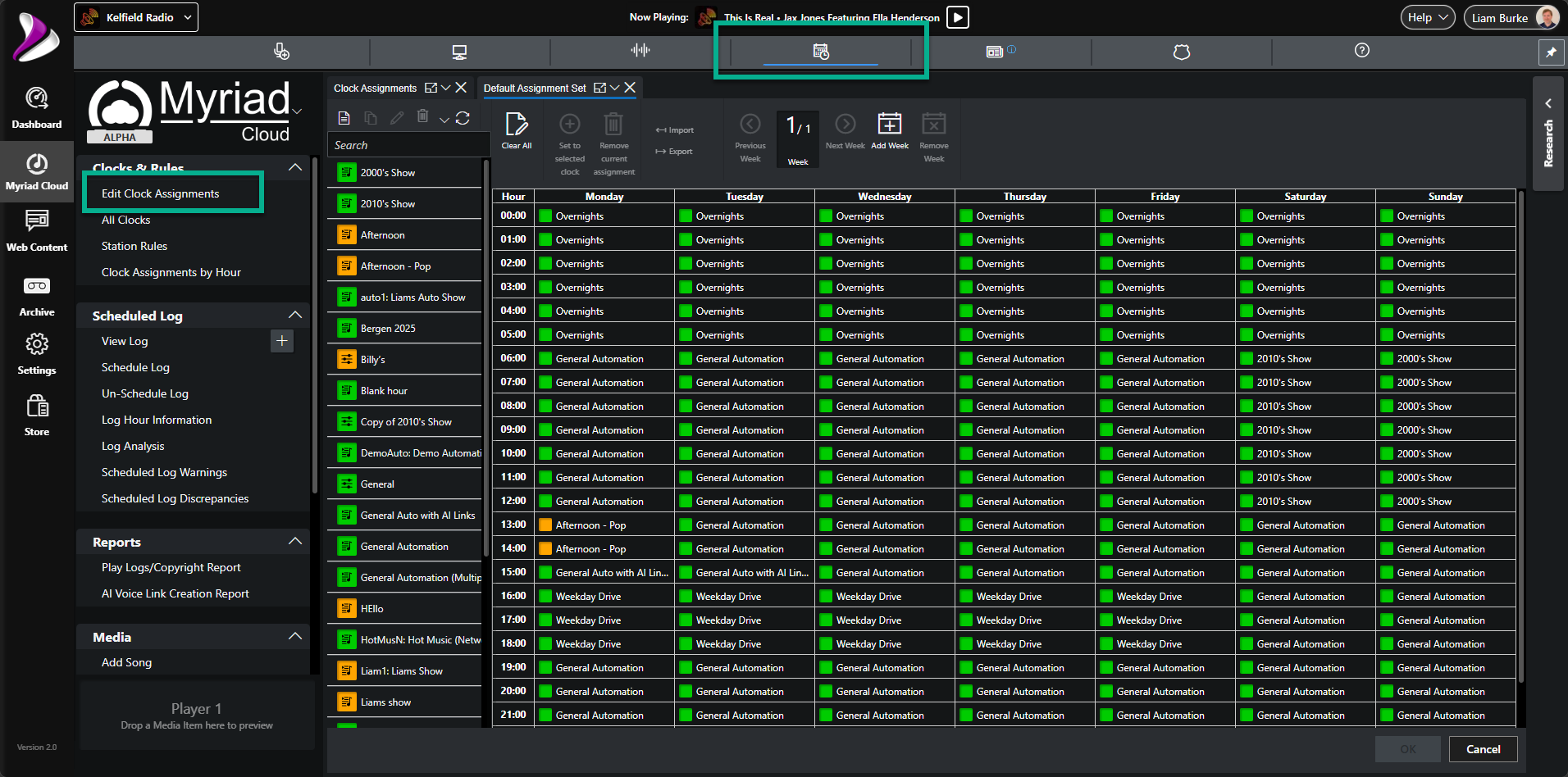The height and width of the screenshot is (777, 1568).
Task: Select Edit Clock Assignments menu item
Action: (161, 193)
